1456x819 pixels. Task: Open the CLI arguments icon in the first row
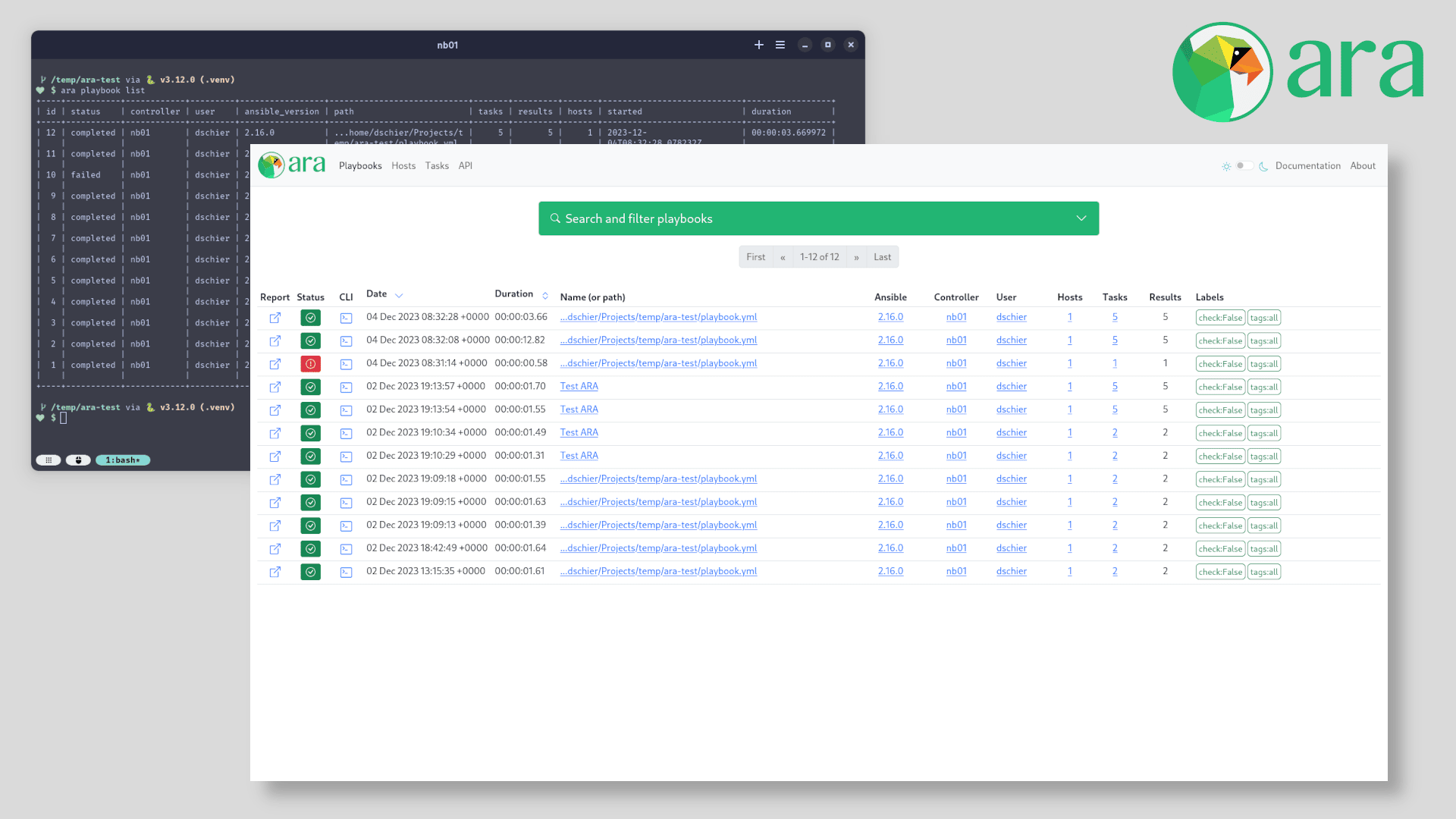click(346, 317)
